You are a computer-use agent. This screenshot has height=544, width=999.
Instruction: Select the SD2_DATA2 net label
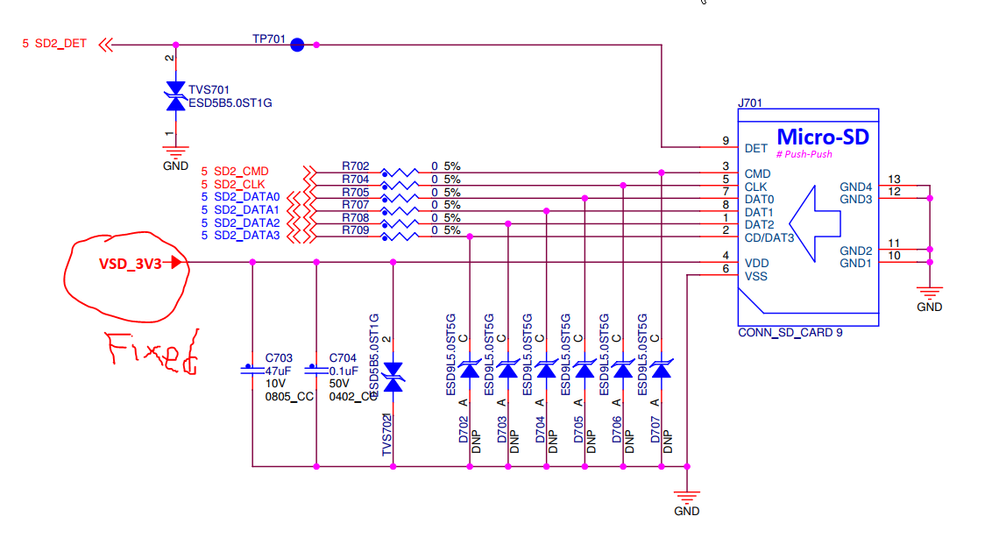(x=247, y=223)
